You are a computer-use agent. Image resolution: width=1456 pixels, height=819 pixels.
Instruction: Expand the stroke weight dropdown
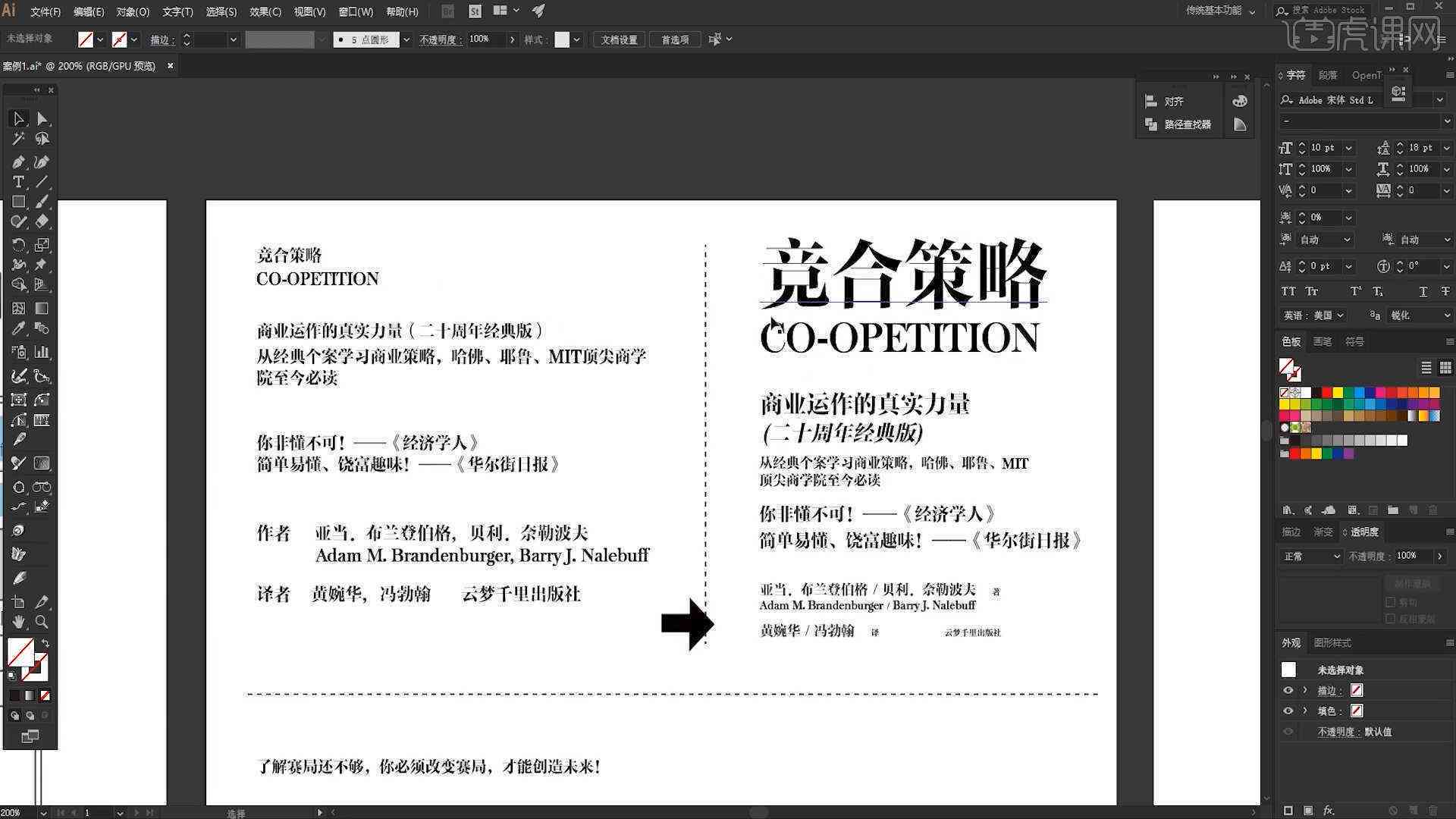(232, 39)
